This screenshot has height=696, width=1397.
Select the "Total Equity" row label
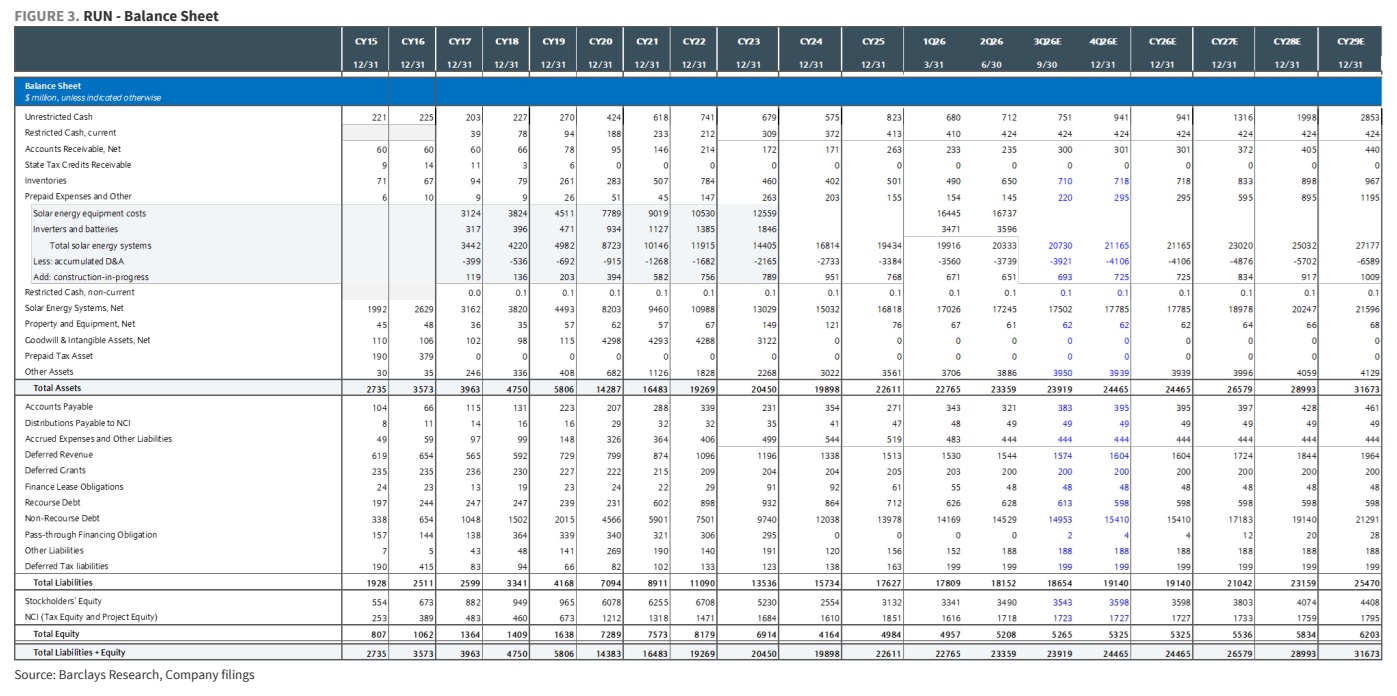pos(57,633)
